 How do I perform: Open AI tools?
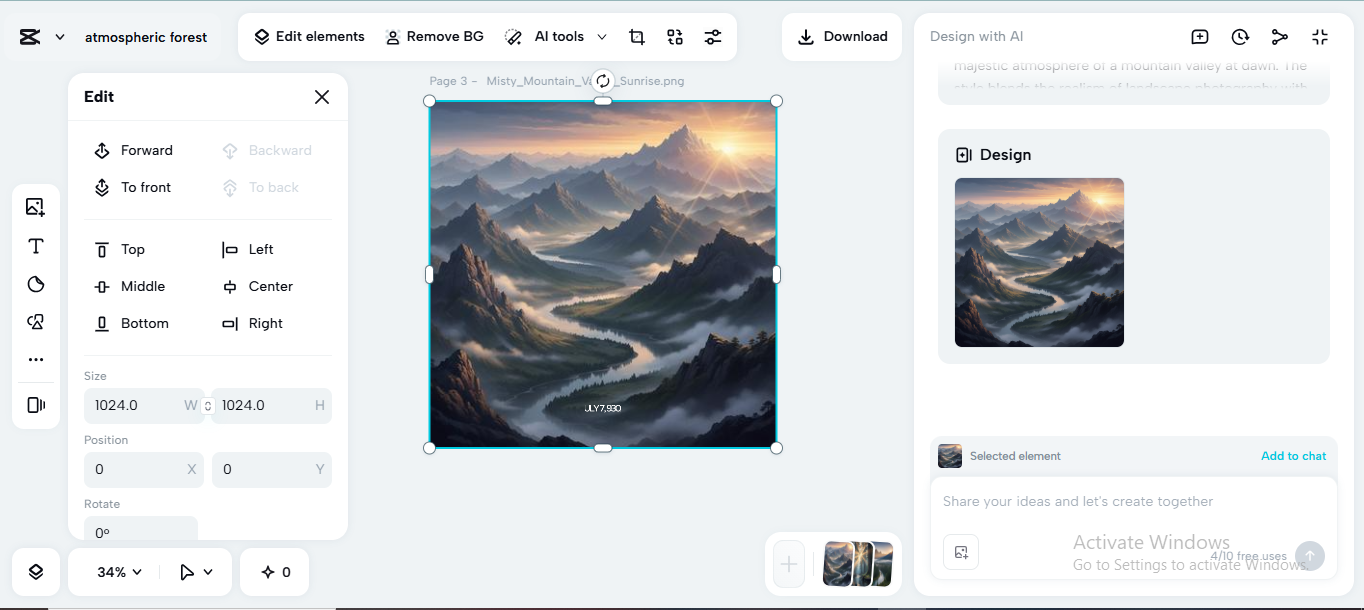coord(545,37)
